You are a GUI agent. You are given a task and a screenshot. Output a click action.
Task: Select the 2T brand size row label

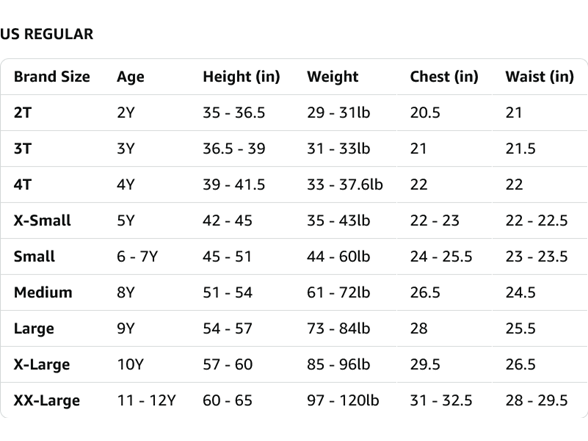coord(23,112)
